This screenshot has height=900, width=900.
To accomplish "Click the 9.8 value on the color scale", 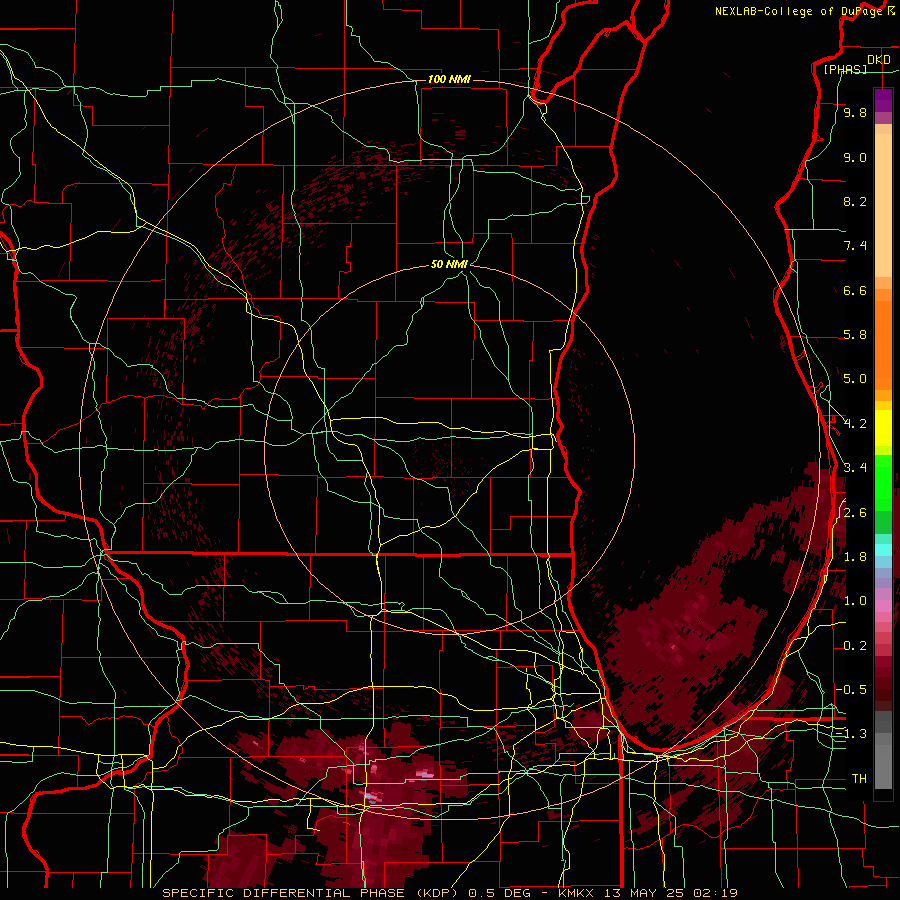I will (855, 113).
